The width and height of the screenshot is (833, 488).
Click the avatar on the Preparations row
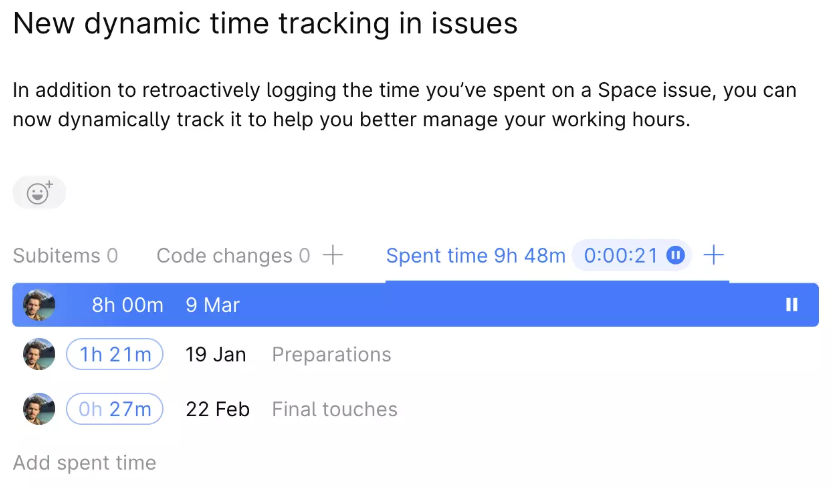point(39,354)
